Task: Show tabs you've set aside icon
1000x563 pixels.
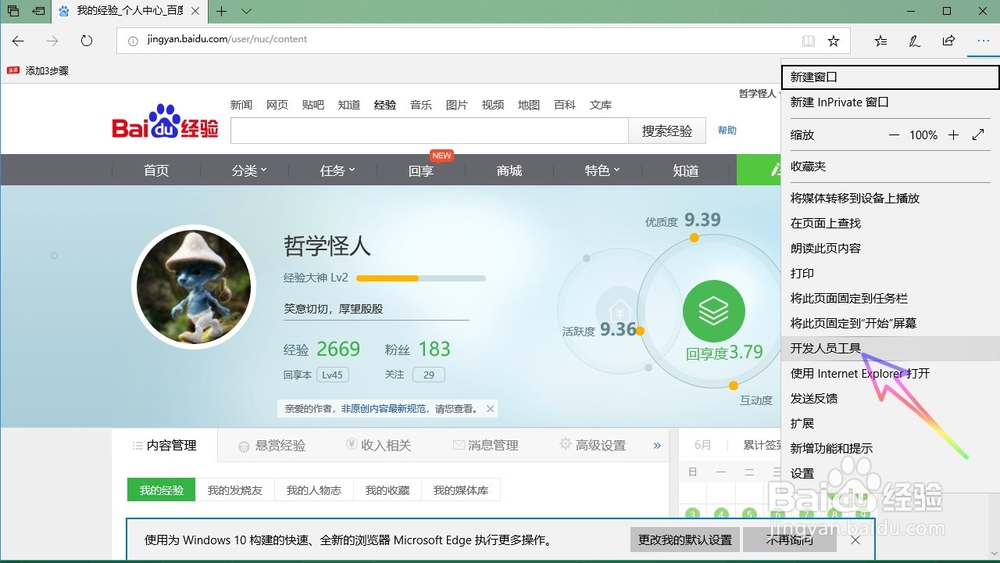Action: (13, 11)
